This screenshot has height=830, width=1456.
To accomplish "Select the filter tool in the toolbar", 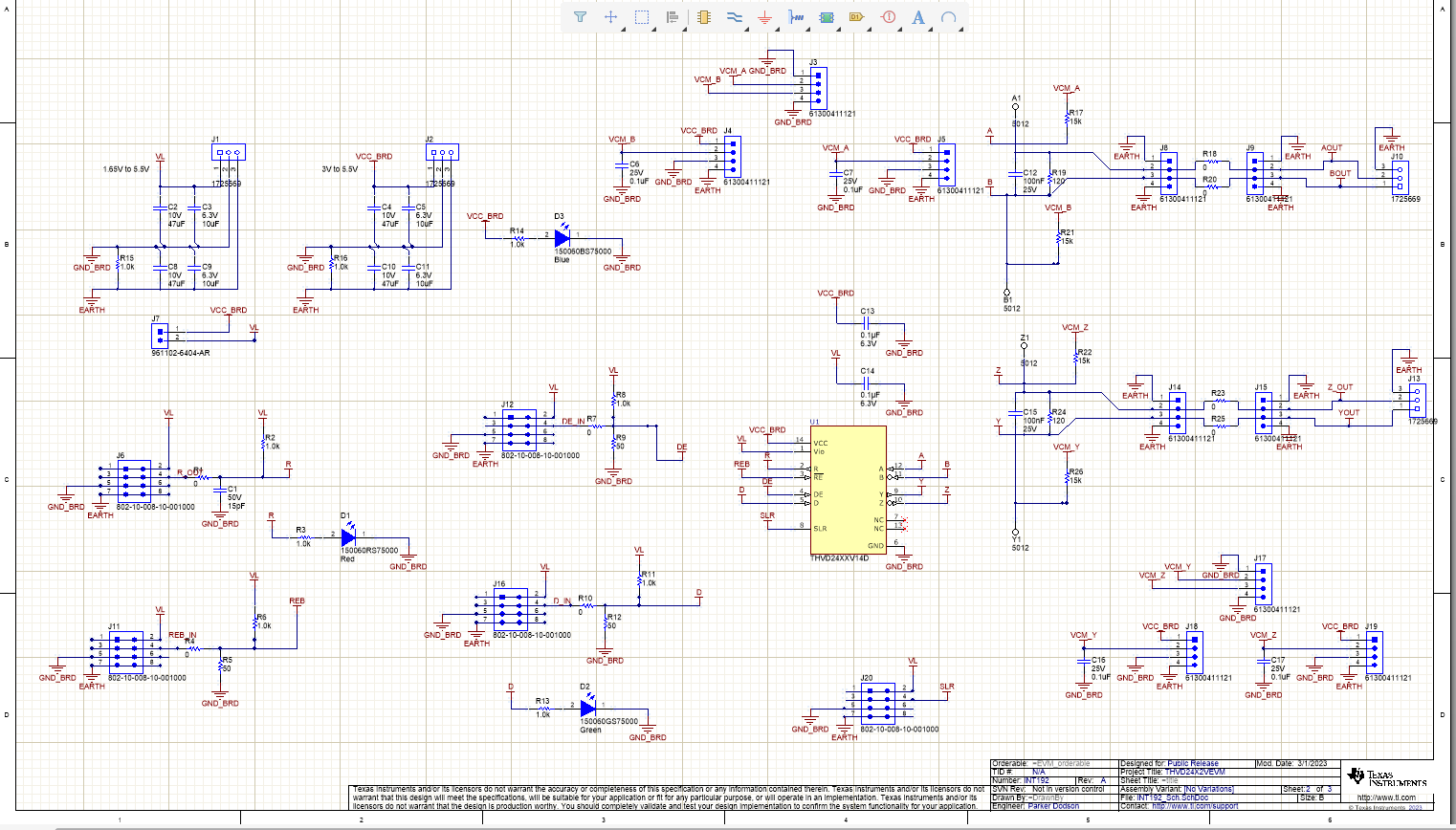I will [579, 16].
